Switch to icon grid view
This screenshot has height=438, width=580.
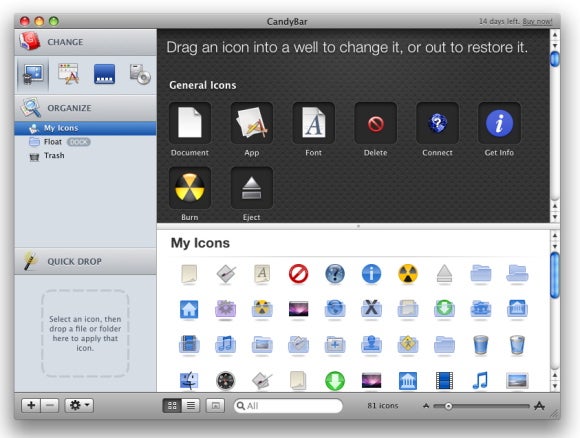pos(172,406)
